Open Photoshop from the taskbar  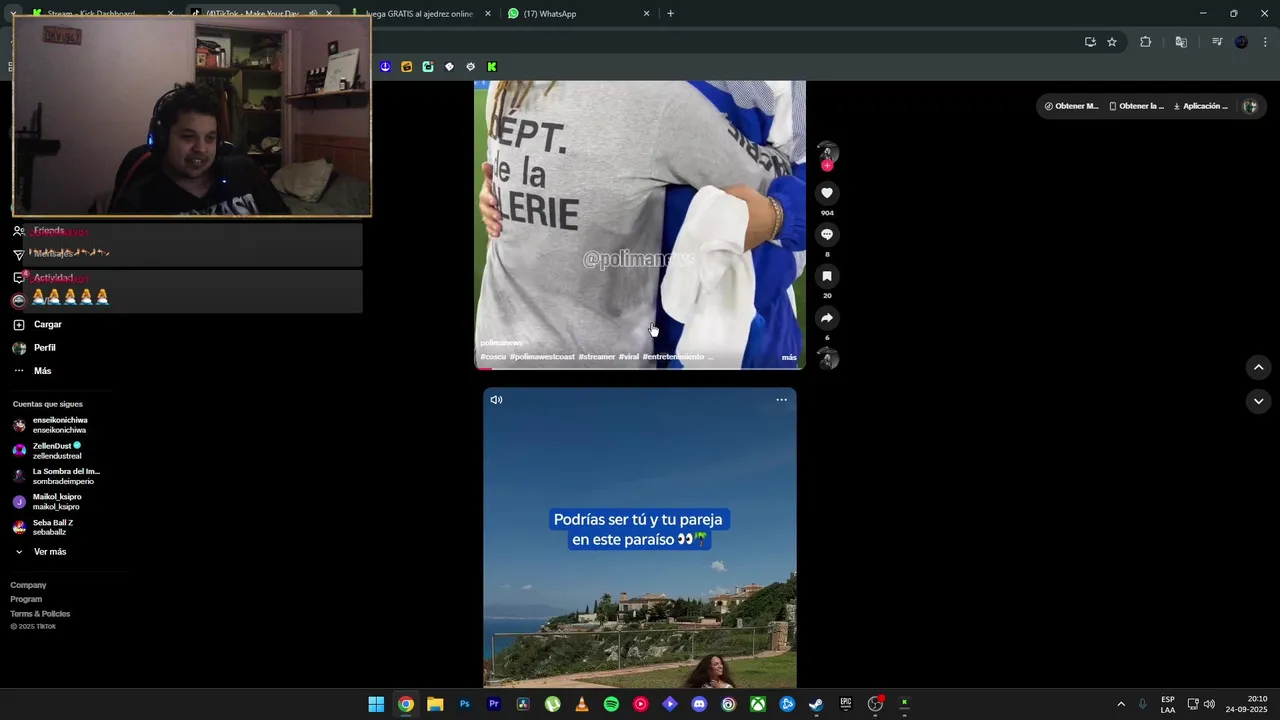pyautogui.click(x=464, y=704)
